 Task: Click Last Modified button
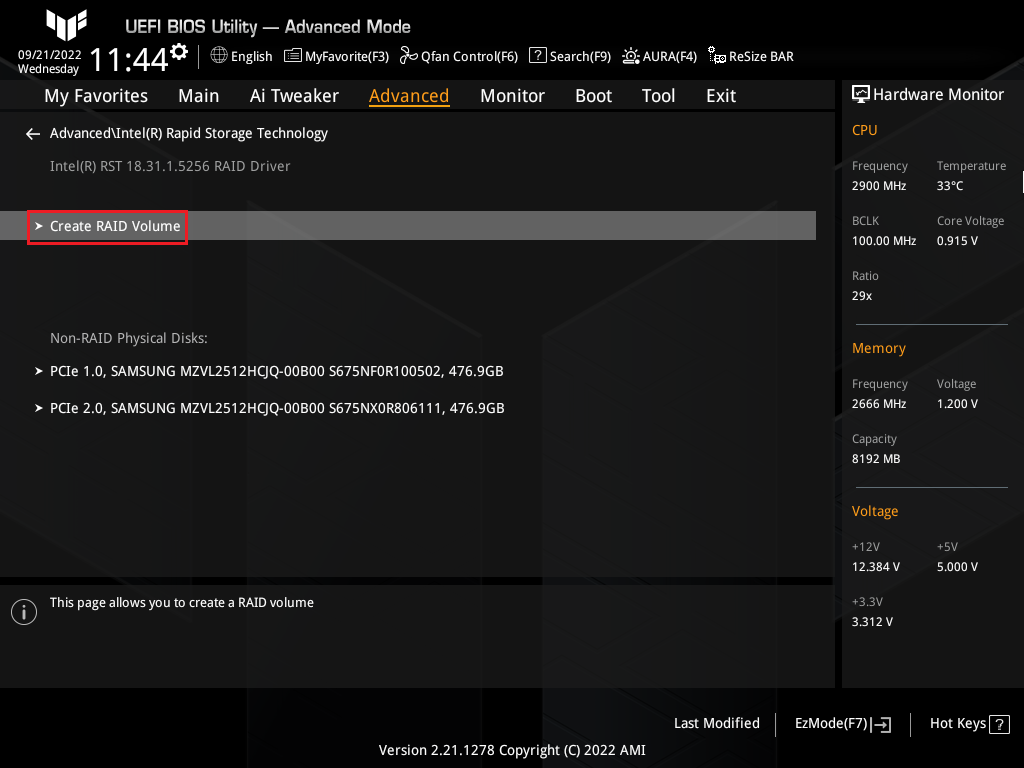tap(716, 724)
